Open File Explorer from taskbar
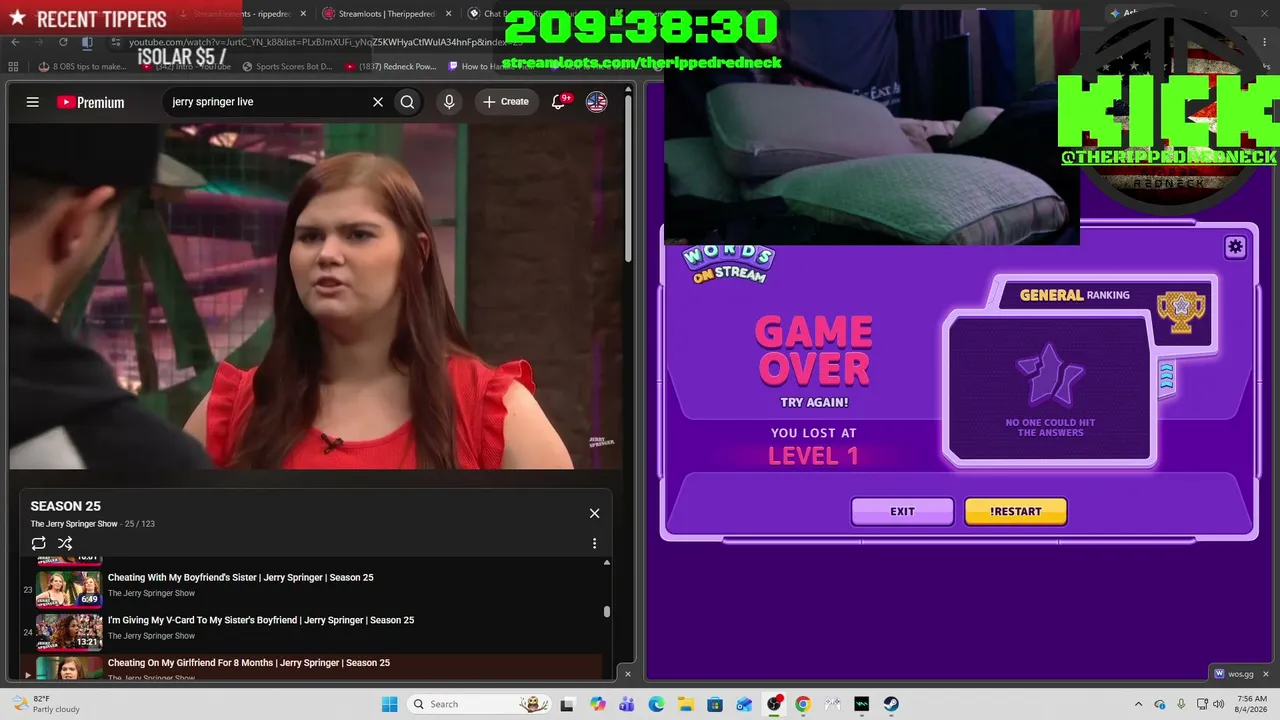 [685, 704]
